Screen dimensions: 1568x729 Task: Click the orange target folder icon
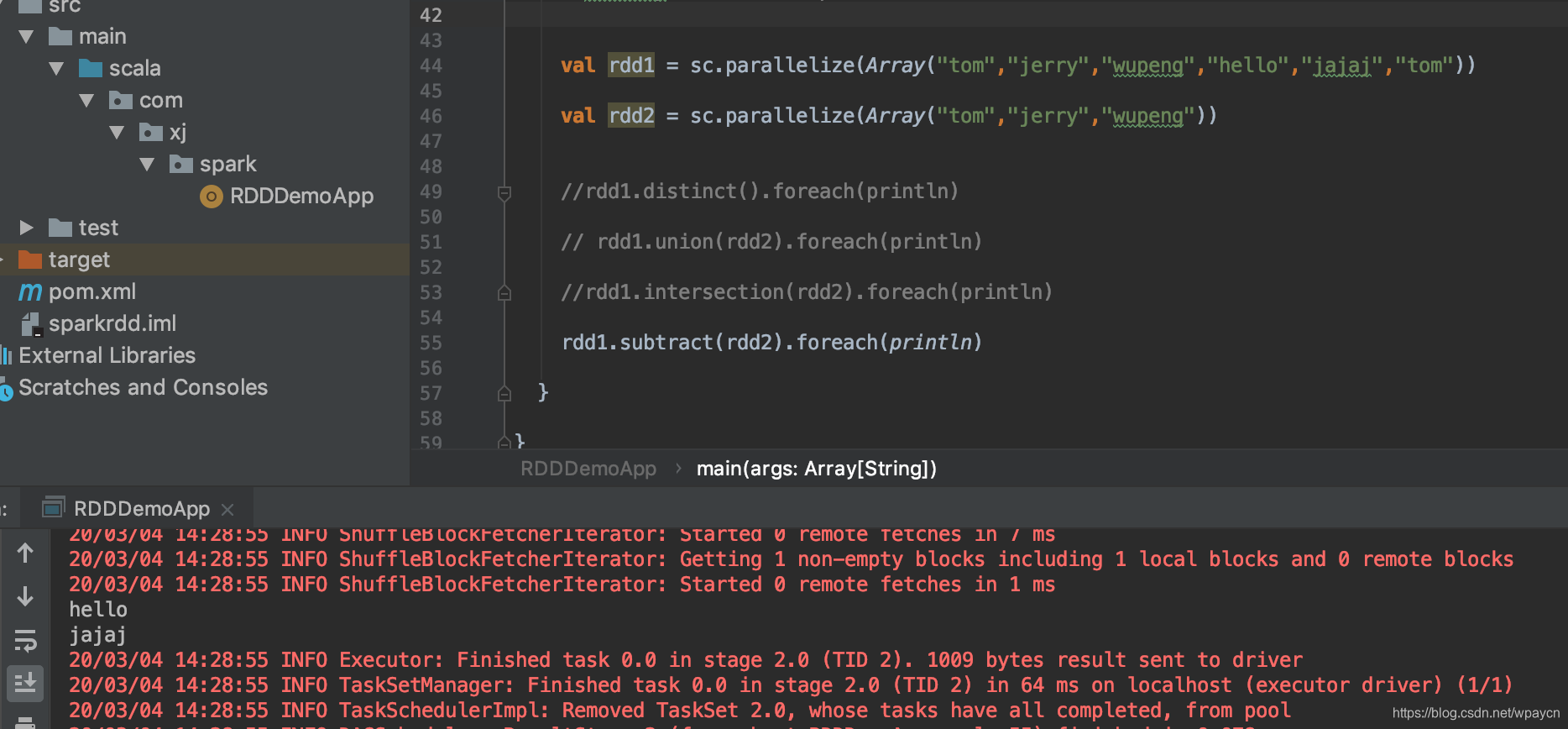click(30, 260)
